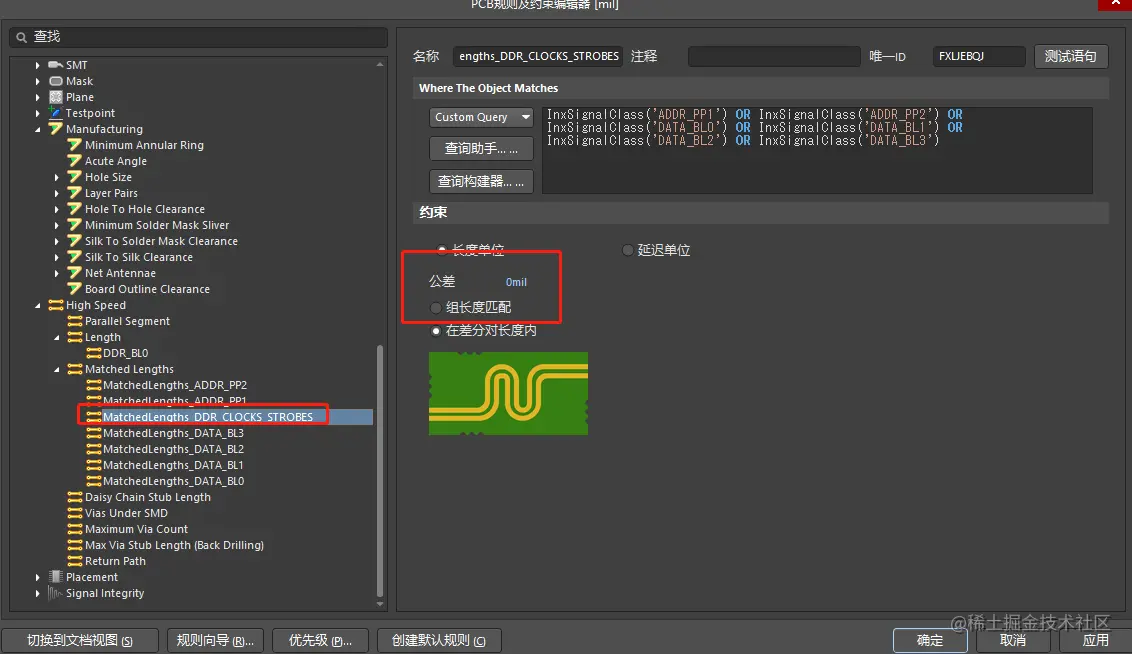Click the Minimum Solder Mask Sliver icon
This screenshot has height=654, width=1132.
click(74, 224)
